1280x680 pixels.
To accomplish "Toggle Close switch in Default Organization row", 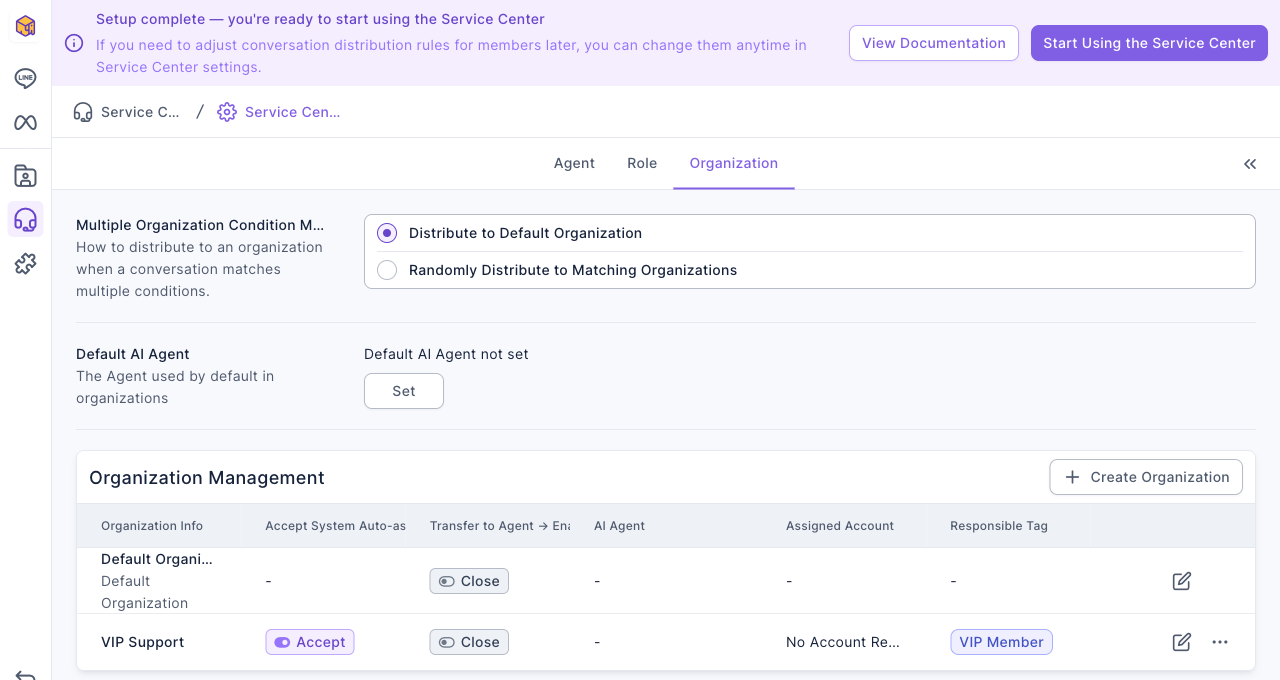I will tap(469, 581).
